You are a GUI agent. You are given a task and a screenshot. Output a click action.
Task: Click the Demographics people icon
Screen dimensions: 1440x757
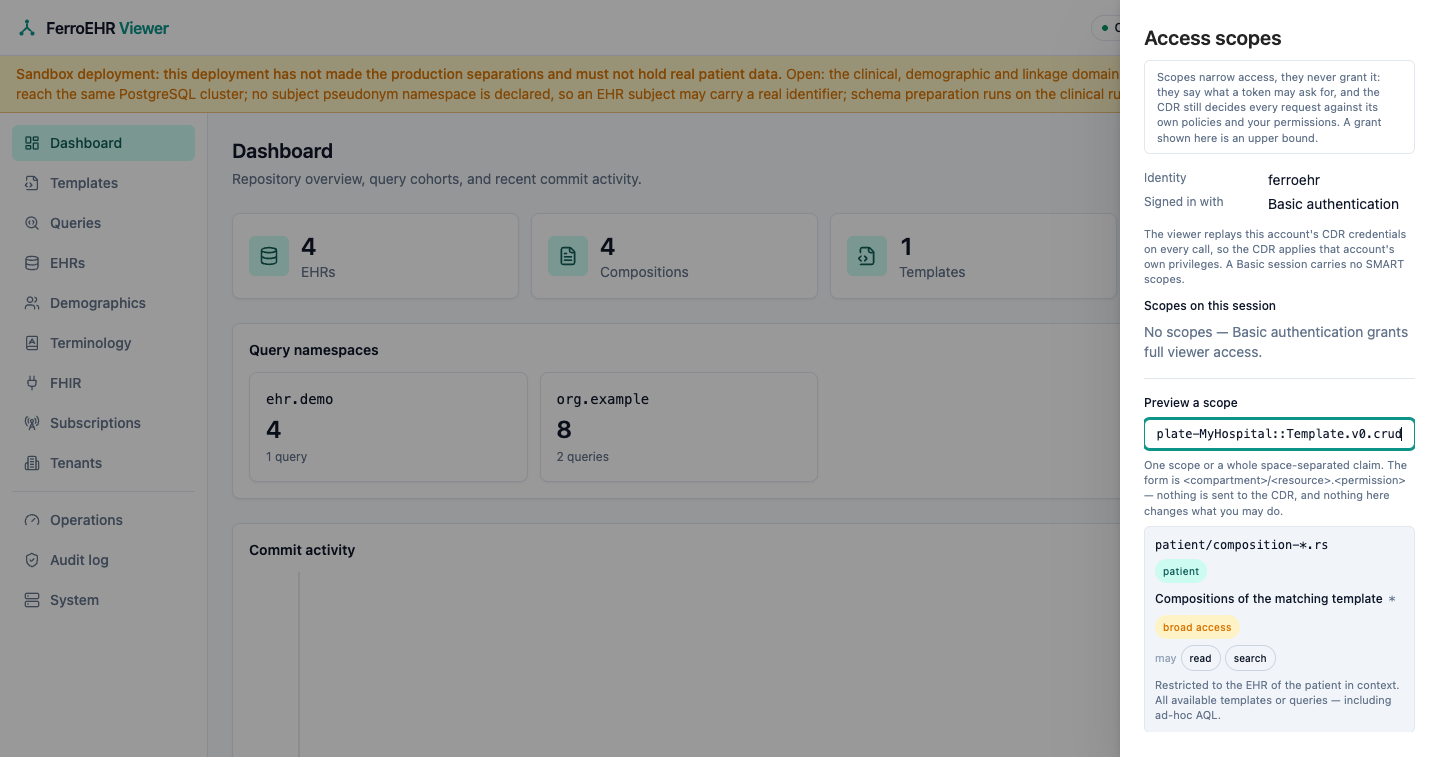click(32, 303)
